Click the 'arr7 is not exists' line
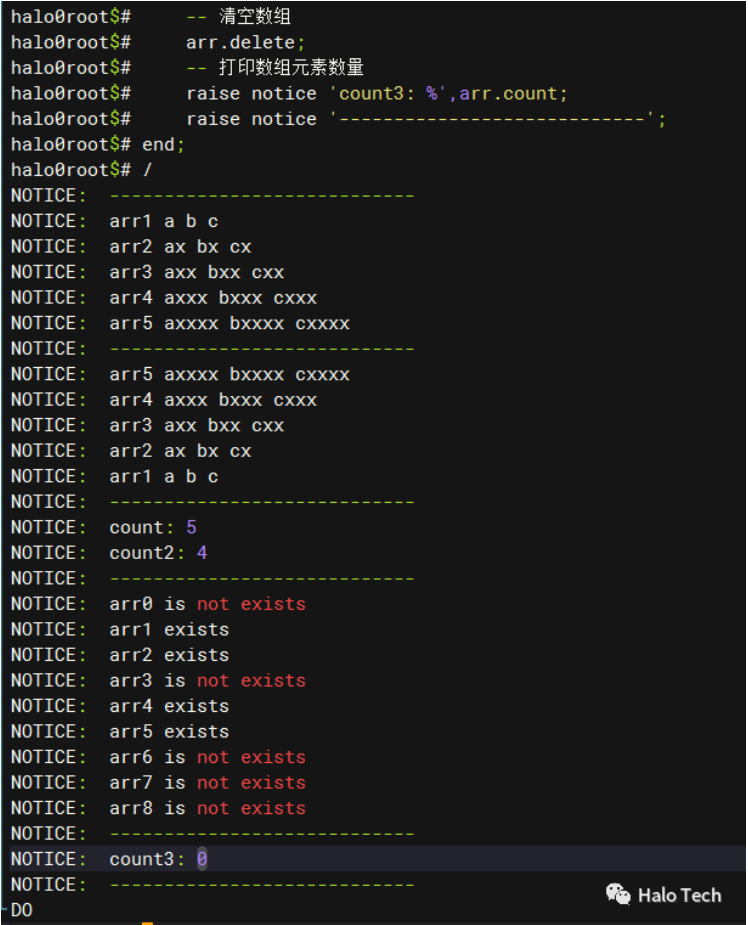The image size is (748, 925). tap(207, 783)
